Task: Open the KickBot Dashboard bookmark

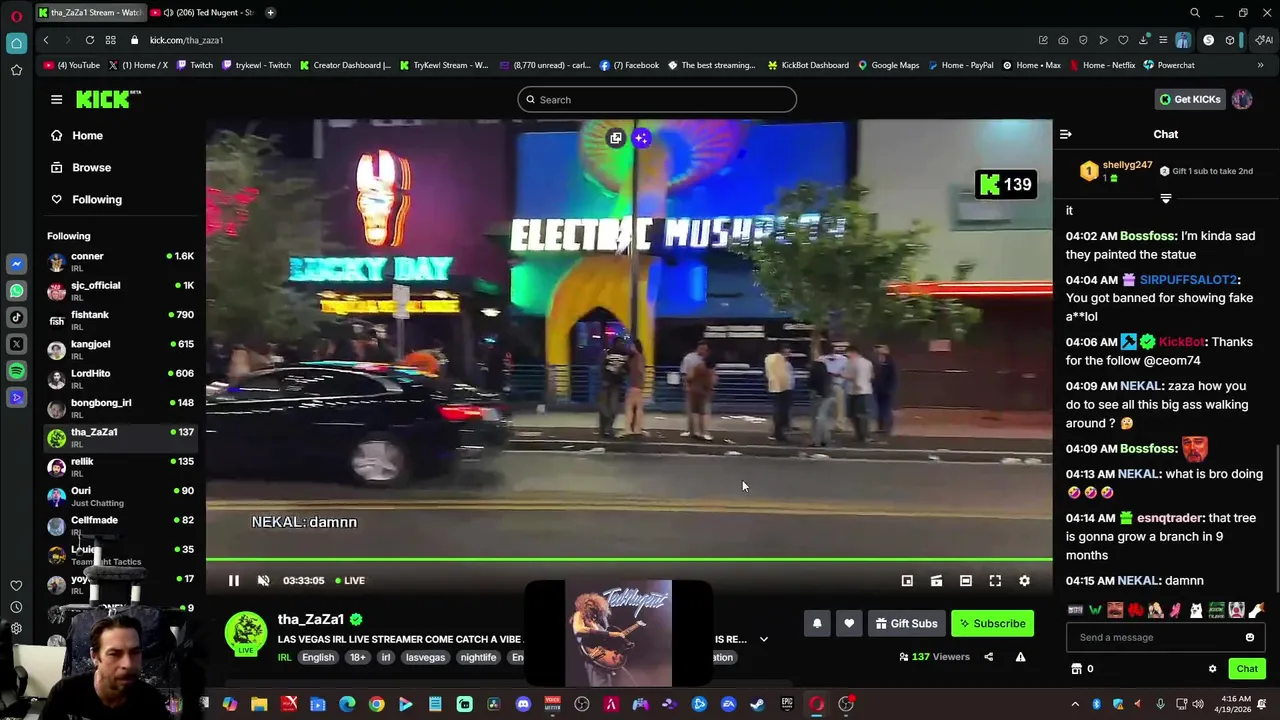Action: tap(808, 65)
